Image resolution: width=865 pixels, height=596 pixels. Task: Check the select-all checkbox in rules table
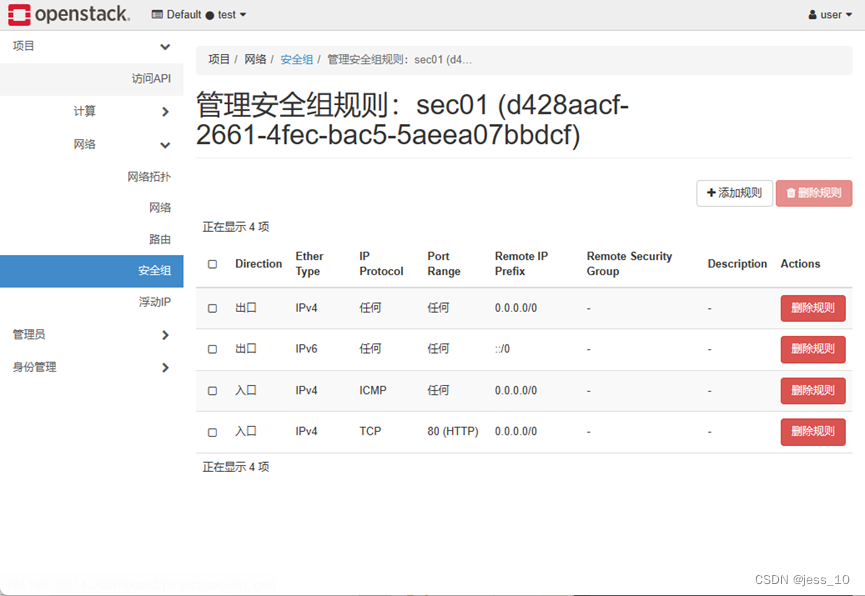(212, 264)
